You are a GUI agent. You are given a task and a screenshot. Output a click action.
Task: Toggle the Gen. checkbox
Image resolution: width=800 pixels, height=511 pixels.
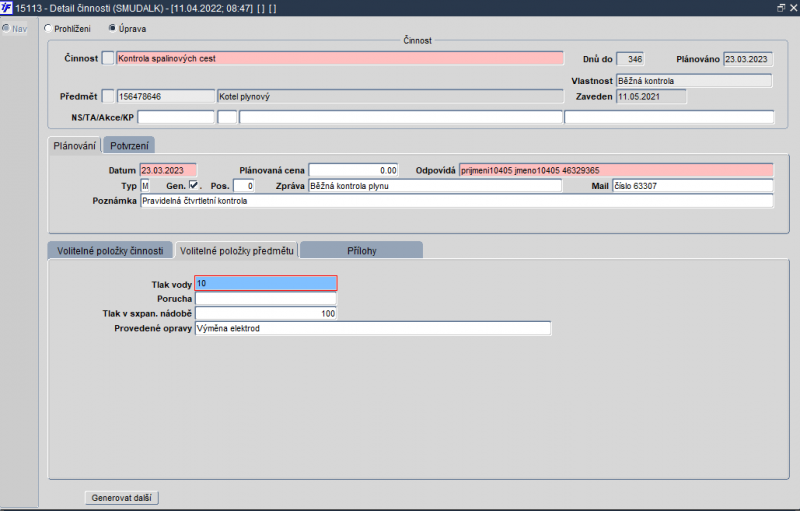[193, 185]
